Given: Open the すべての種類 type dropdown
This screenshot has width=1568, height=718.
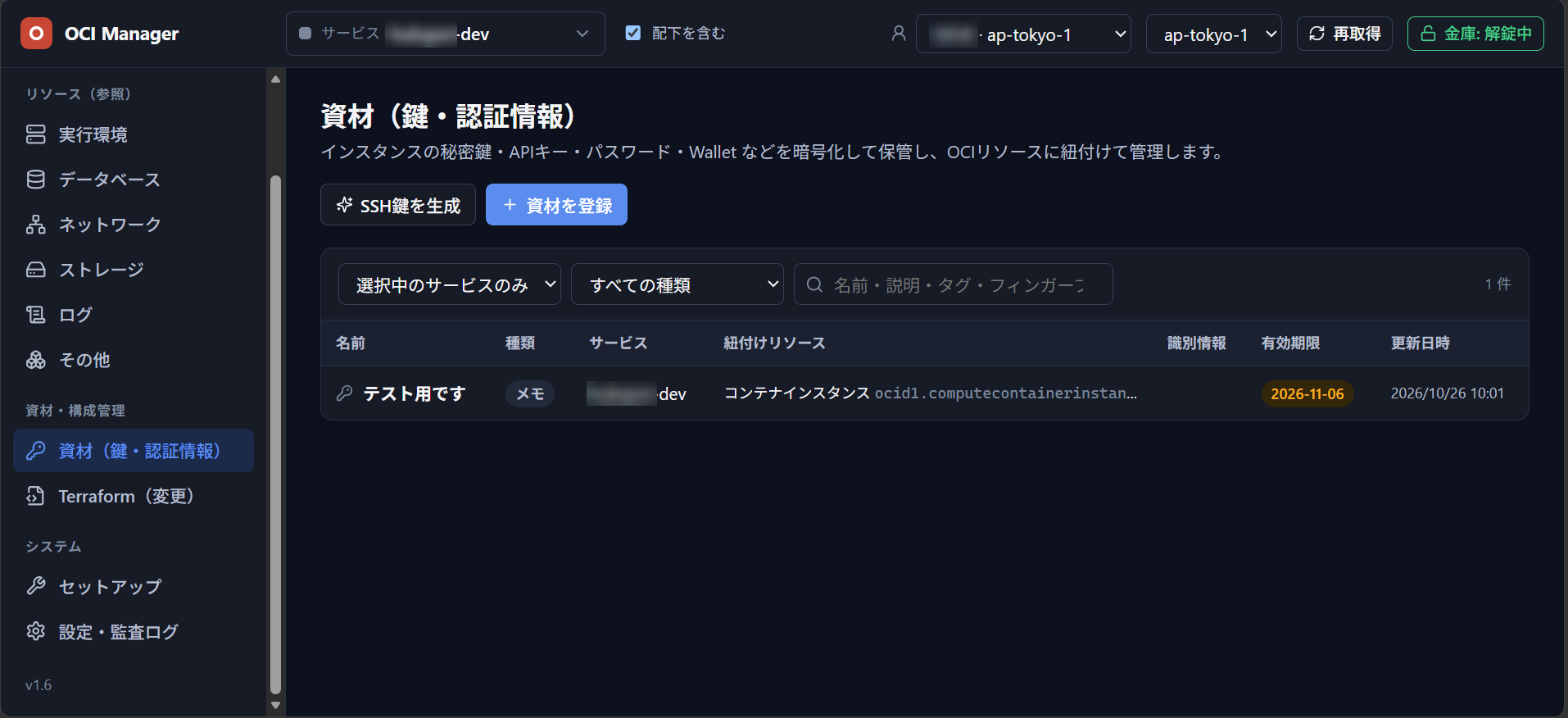Looking at the screenshot, I should point(677,284).
